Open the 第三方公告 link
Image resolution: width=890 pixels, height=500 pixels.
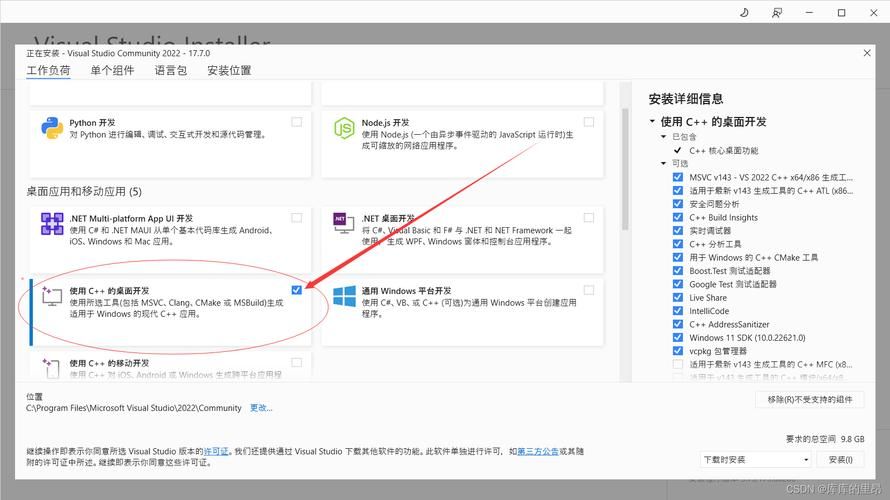(x=538, y=451)
